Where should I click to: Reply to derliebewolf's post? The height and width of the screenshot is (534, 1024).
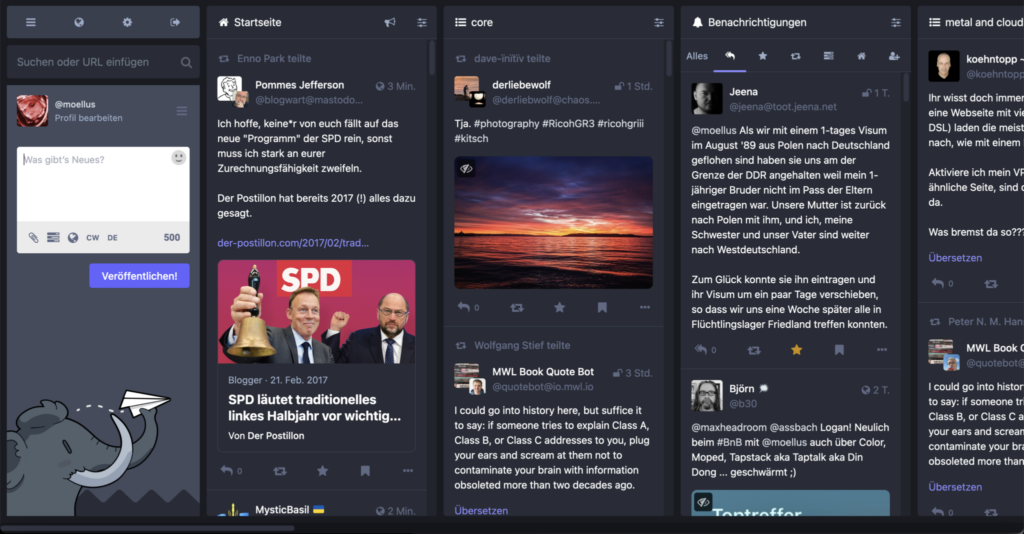(x=464, y=307)
